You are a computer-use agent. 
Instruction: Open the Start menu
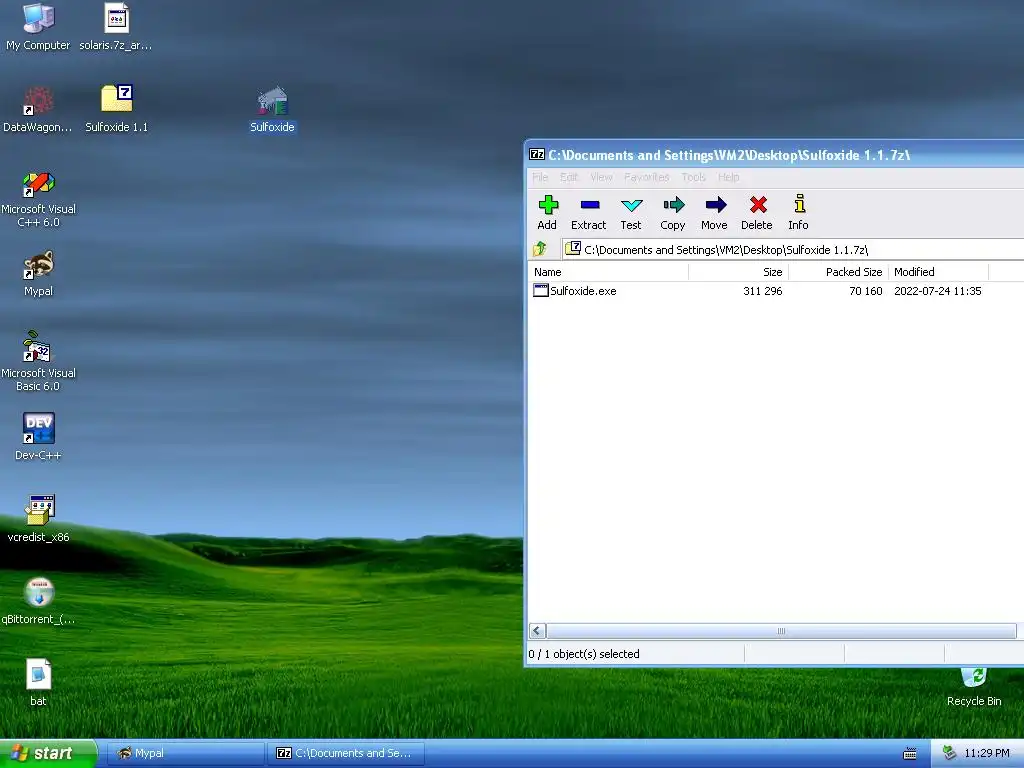tap(48, 753)
